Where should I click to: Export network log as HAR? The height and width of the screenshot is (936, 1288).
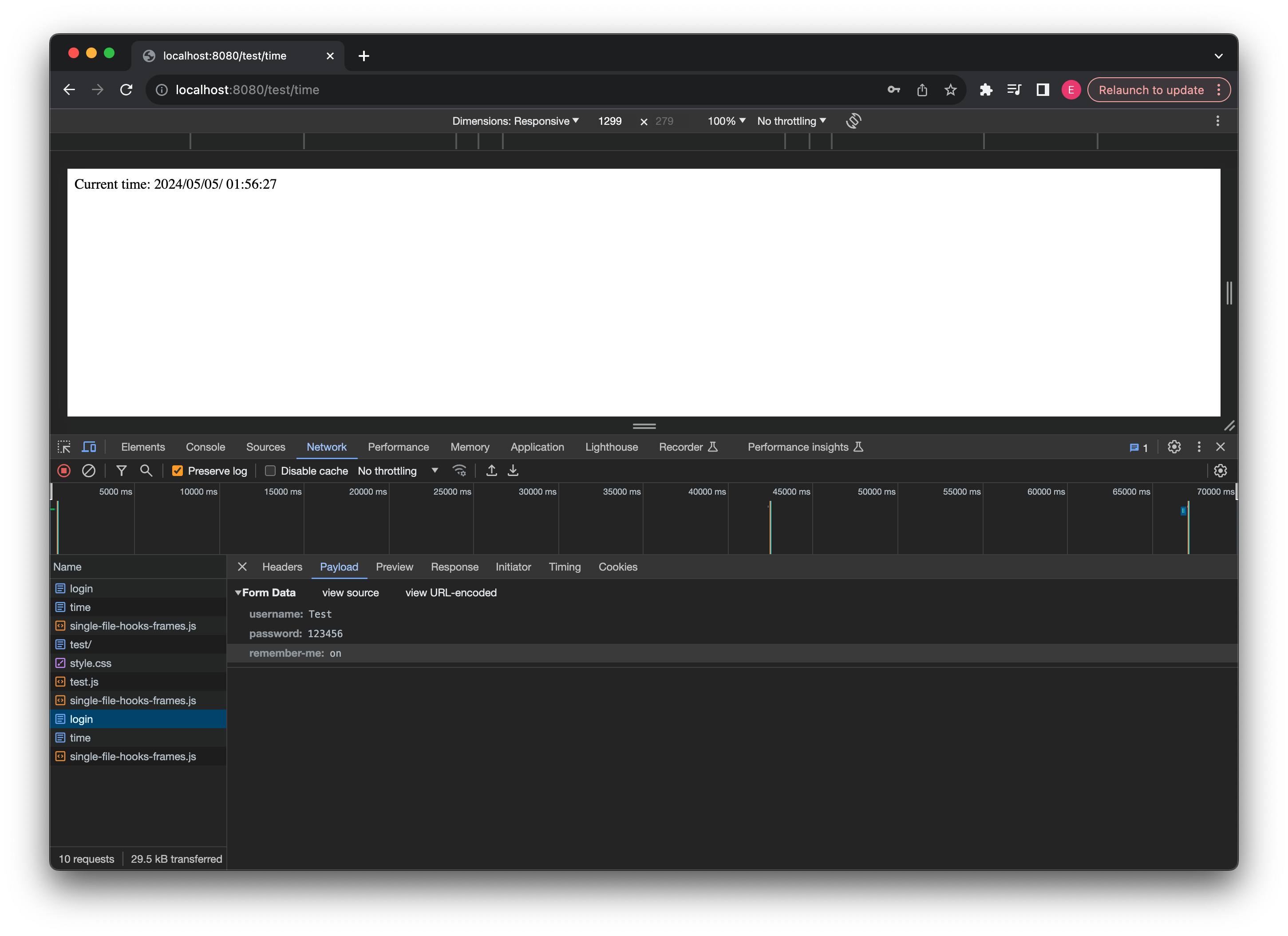(x=512, y=471)
